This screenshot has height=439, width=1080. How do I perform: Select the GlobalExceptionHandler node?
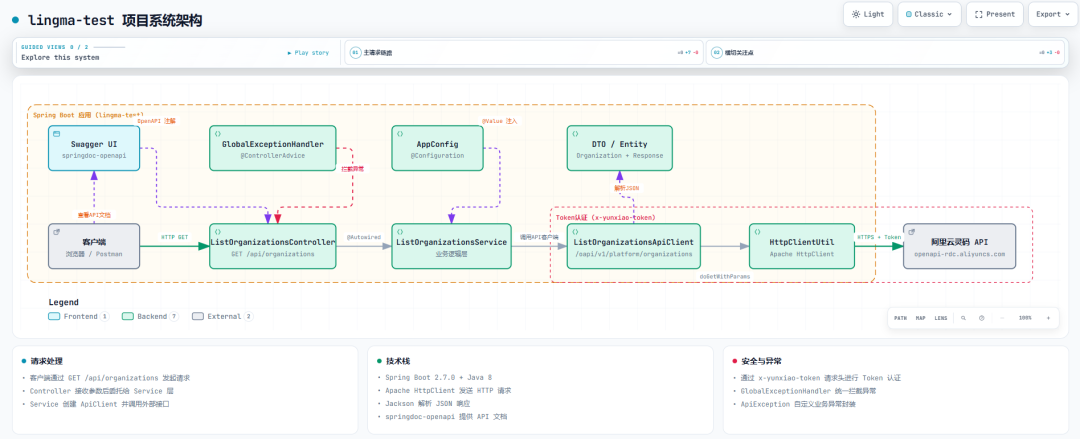(272, 147)
